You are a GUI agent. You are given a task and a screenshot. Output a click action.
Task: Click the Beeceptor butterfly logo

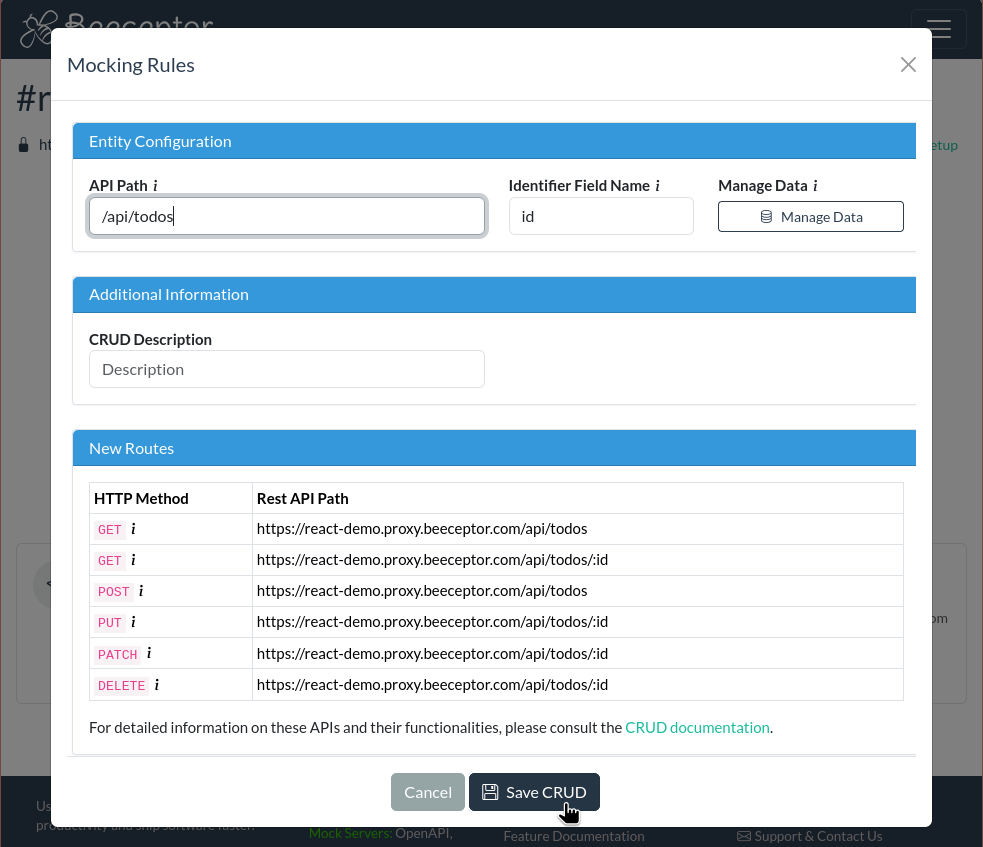36,27
